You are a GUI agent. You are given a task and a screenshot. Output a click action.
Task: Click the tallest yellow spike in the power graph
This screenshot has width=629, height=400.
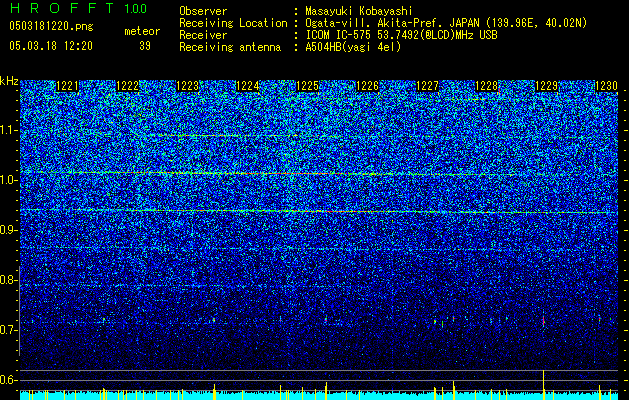pyautogui.click(x=544, y=384)
